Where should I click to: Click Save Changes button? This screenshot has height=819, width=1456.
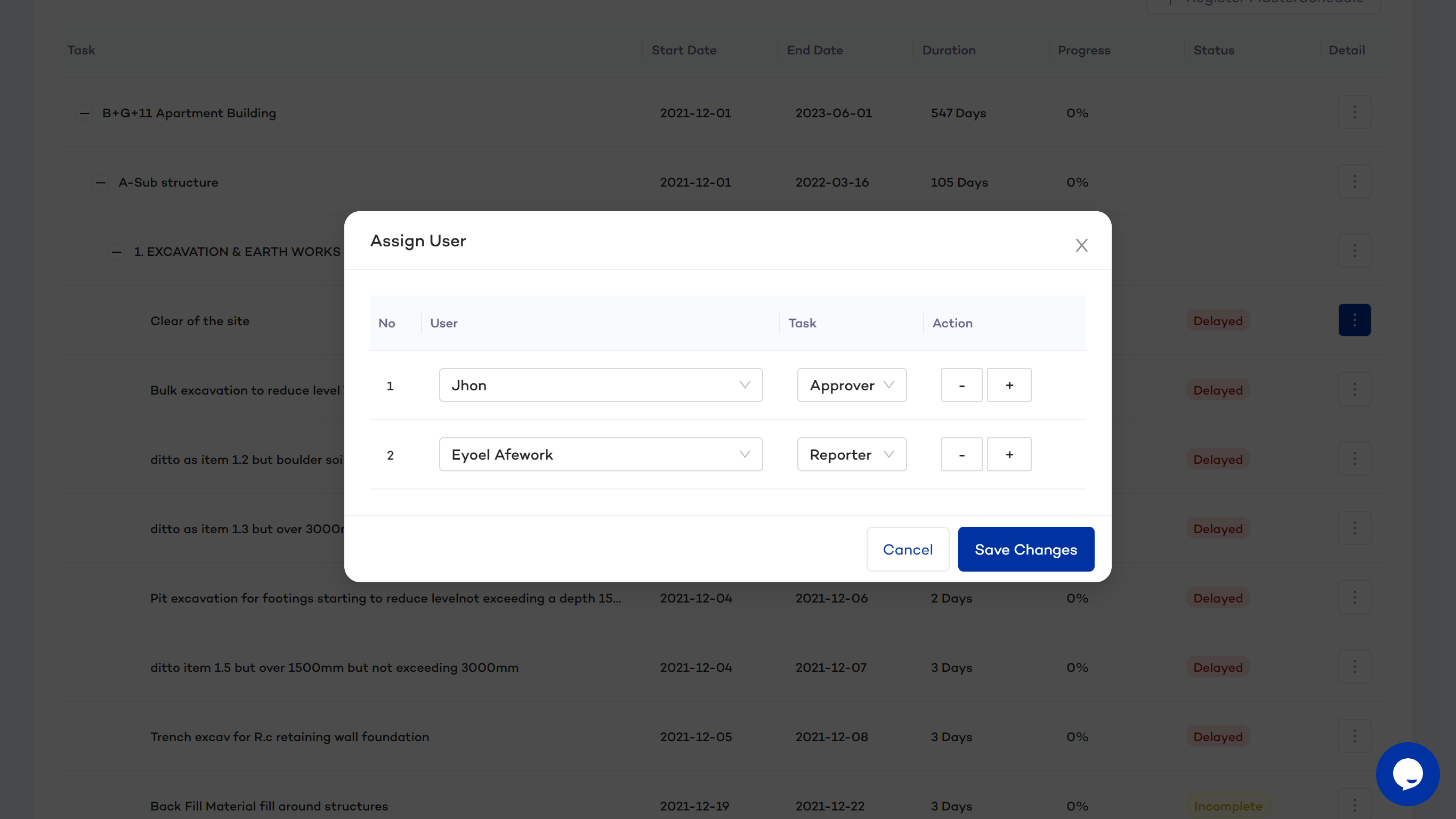point(1025,549)
